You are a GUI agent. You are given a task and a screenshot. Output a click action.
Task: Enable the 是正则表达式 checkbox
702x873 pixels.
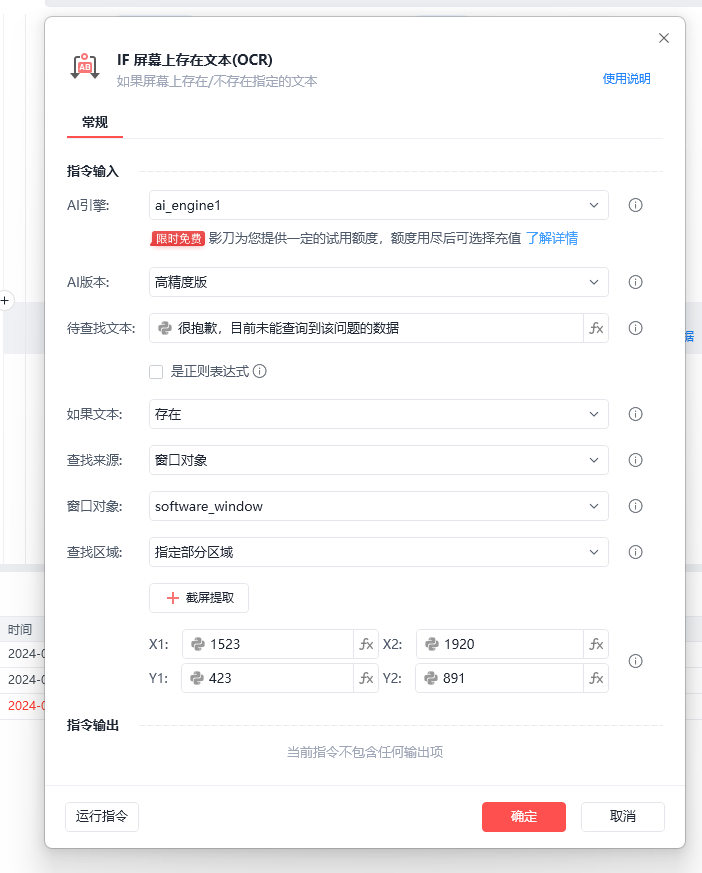[156, 372]
